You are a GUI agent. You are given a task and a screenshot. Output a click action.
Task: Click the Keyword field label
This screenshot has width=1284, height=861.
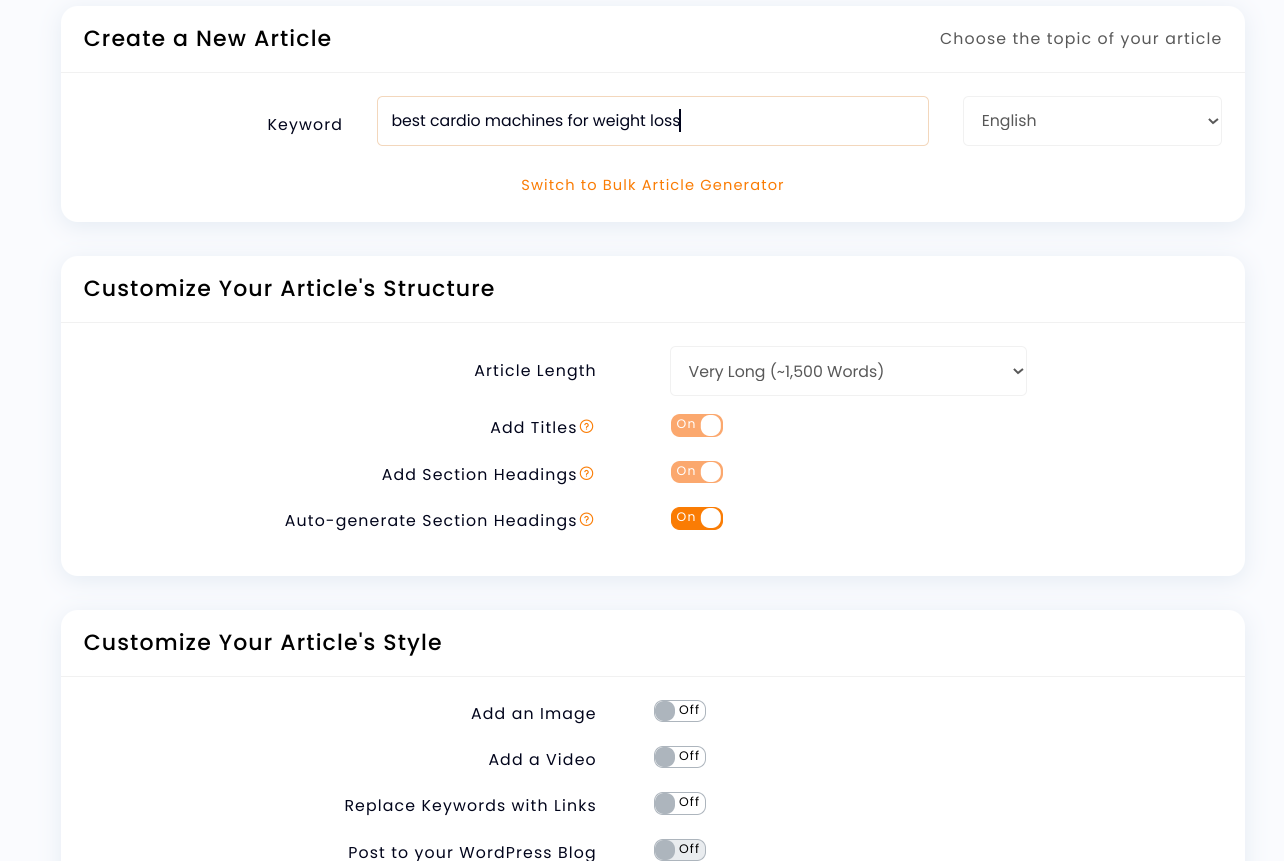304,125
